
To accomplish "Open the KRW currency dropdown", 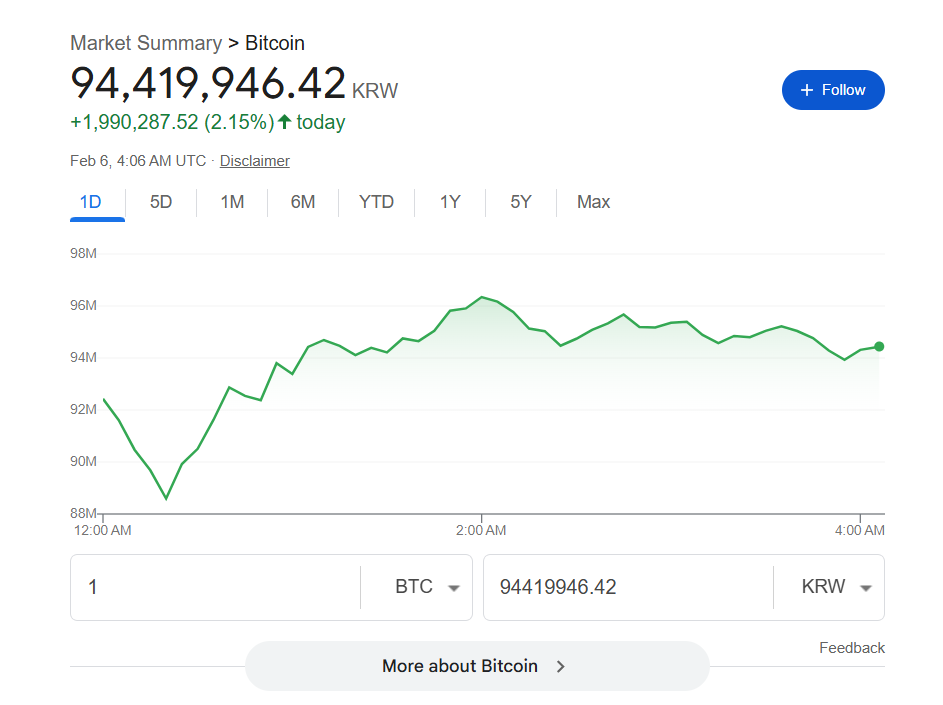I will click(x=837, y=587).
